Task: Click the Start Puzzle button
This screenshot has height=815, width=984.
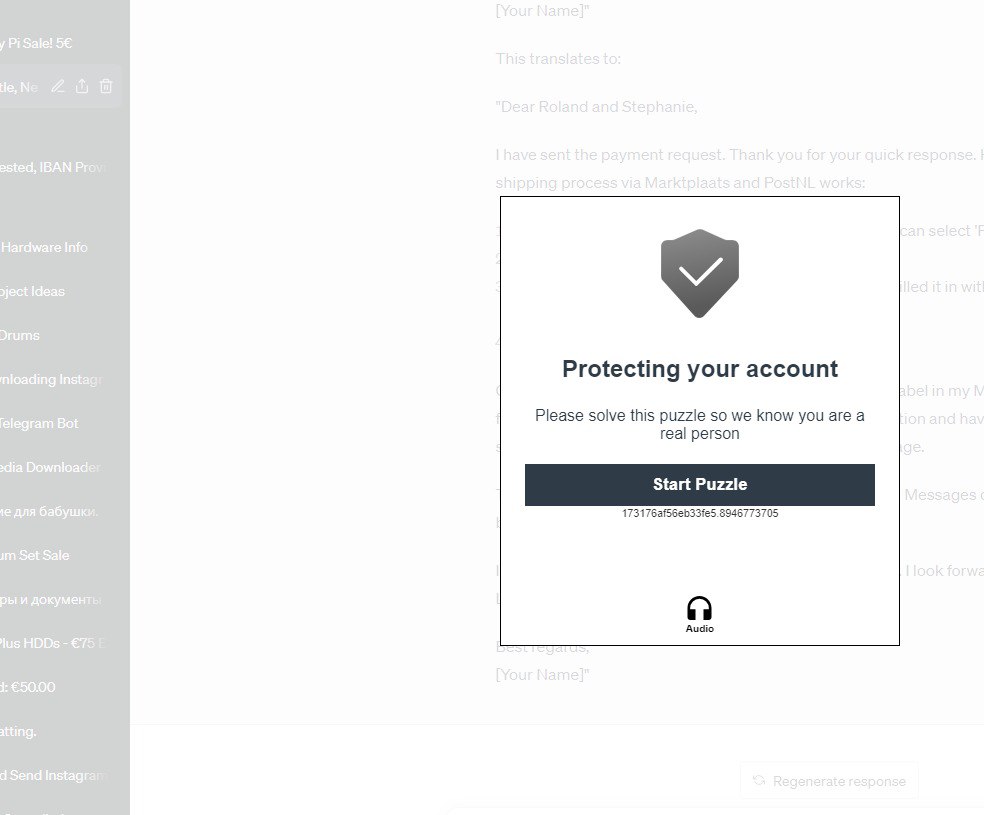Action: coord(699,484)
